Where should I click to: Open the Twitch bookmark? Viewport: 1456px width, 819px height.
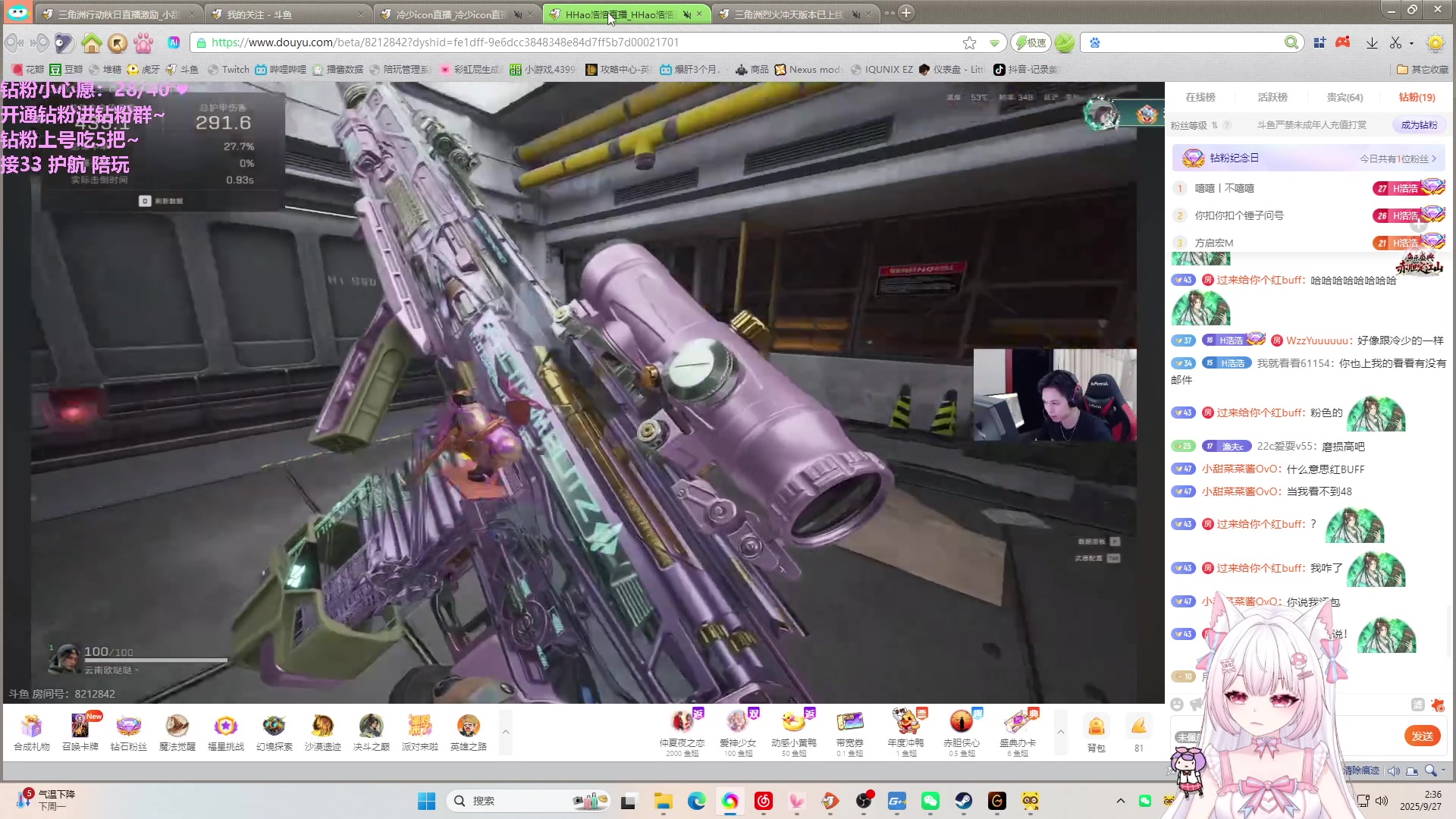point(228,69)
